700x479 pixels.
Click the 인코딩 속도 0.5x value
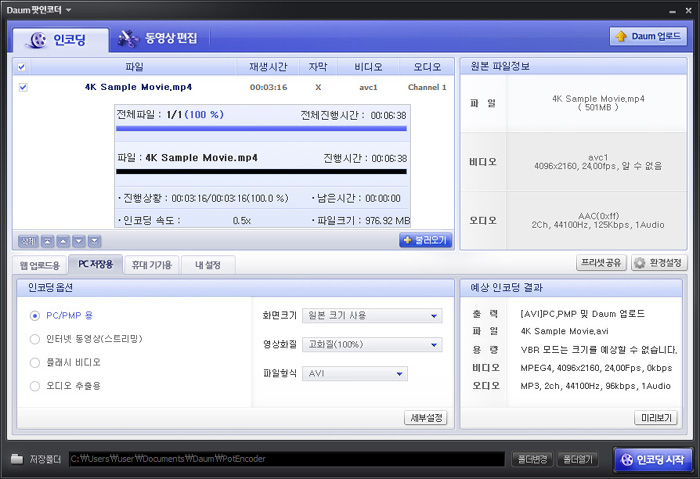click(242, 221)
